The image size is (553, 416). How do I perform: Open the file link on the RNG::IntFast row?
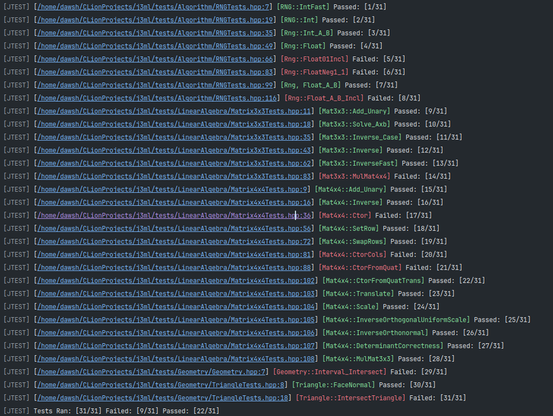pos(153,7)
